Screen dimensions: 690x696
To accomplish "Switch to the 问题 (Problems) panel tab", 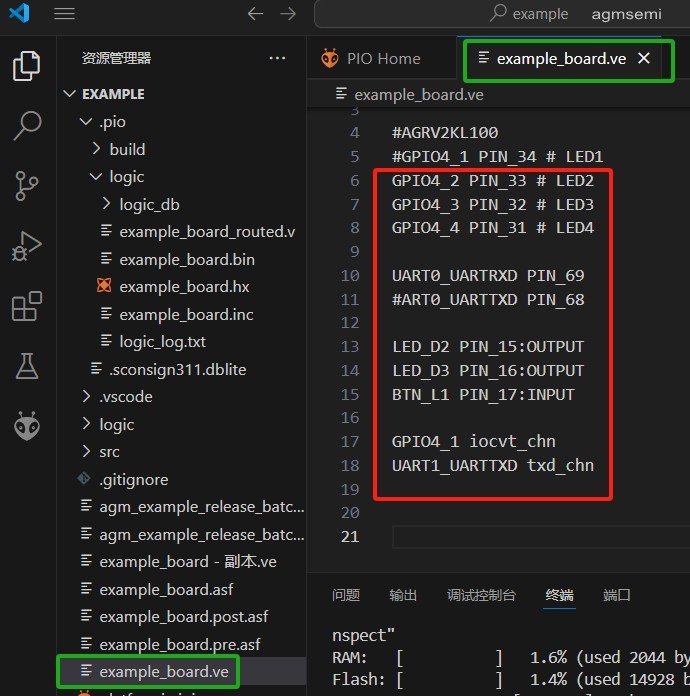I will pos(346,595).
